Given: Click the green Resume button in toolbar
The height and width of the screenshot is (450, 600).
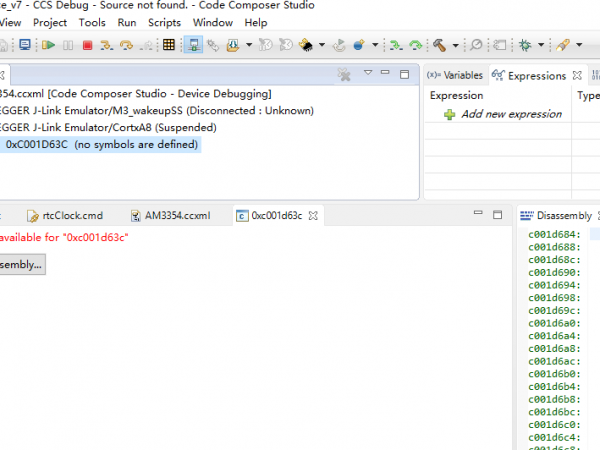Looking at the screenshot, I should point(47,45).
